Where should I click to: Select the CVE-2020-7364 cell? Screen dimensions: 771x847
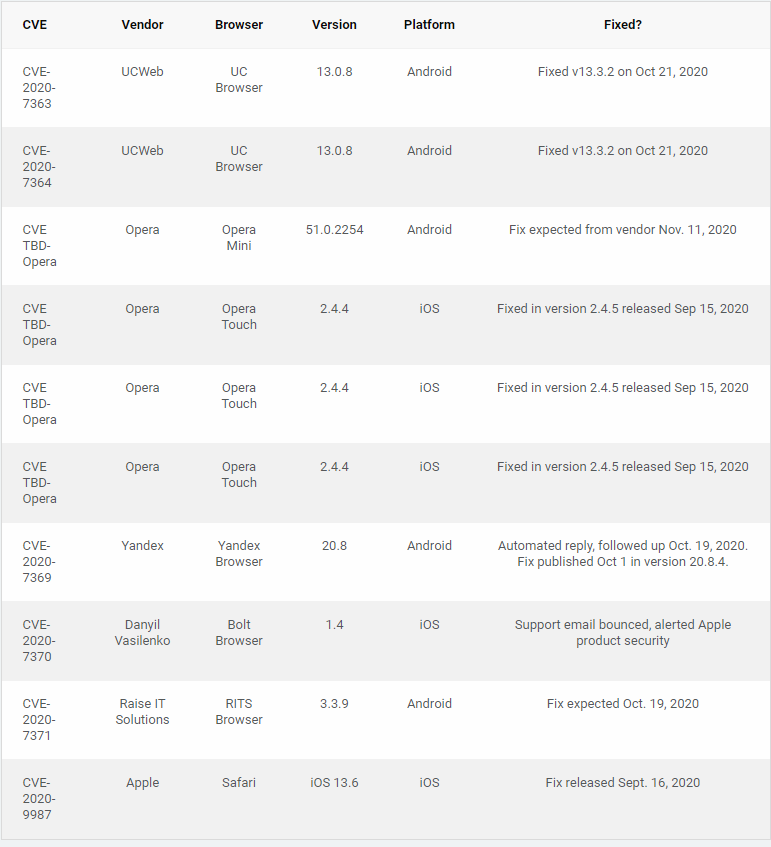pyautogui.click(x=39, y=166)
